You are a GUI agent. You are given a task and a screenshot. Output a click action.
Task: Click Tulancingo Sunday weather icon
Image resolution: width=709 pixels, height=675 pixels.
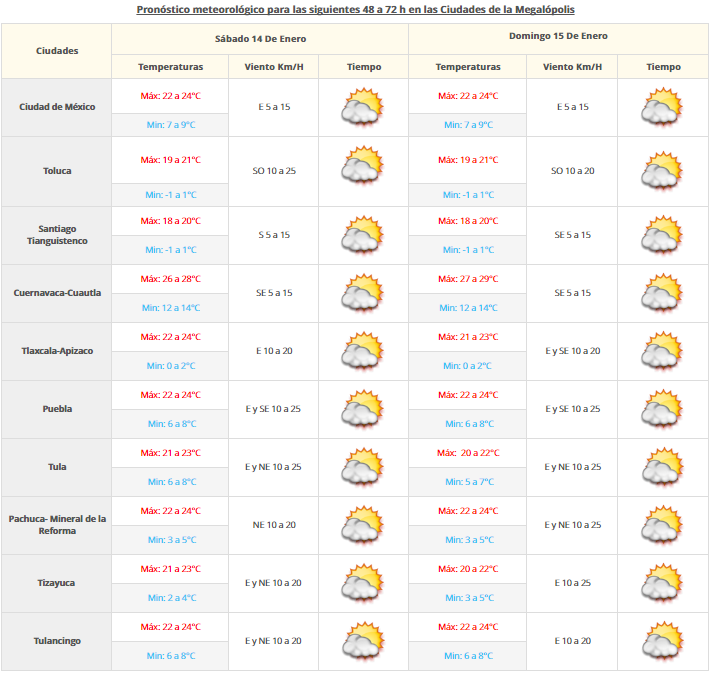(662, 641)
